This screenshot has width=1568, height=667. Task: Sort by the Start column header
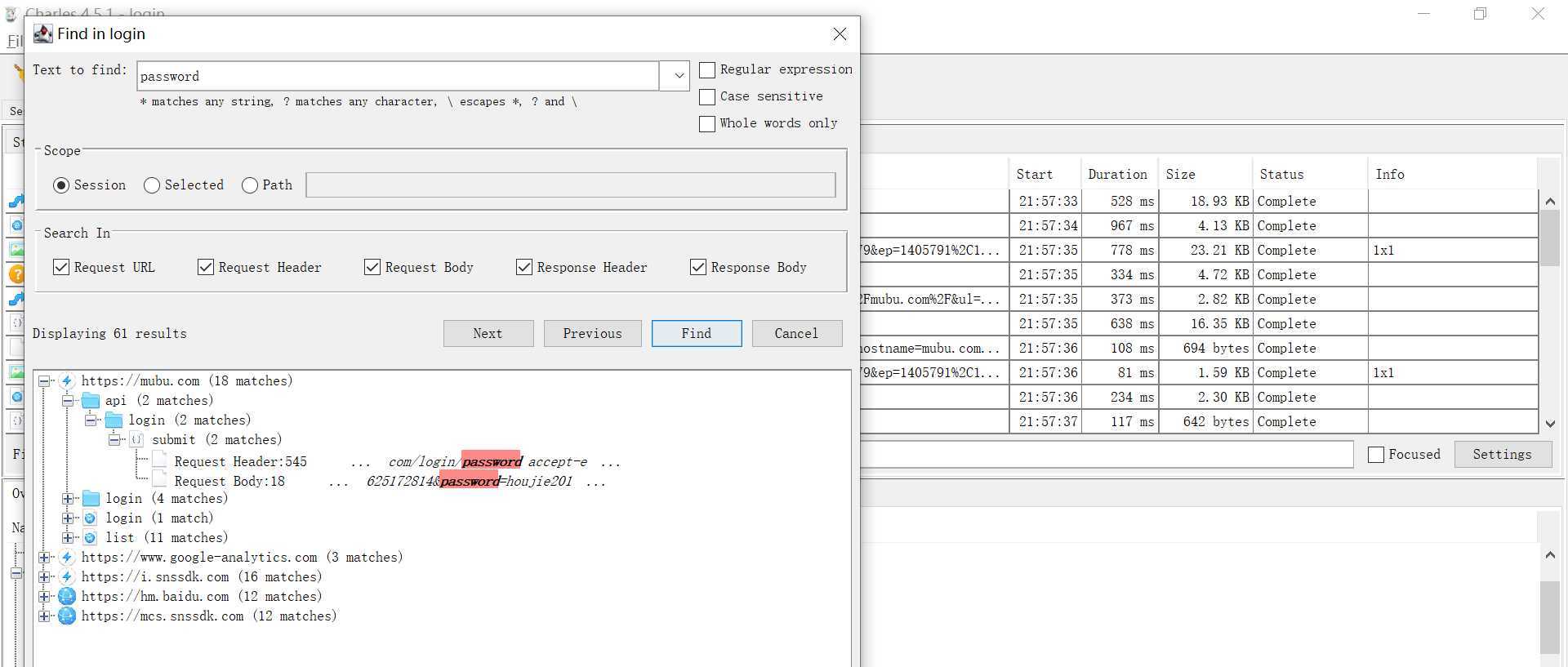(1045, 174)
